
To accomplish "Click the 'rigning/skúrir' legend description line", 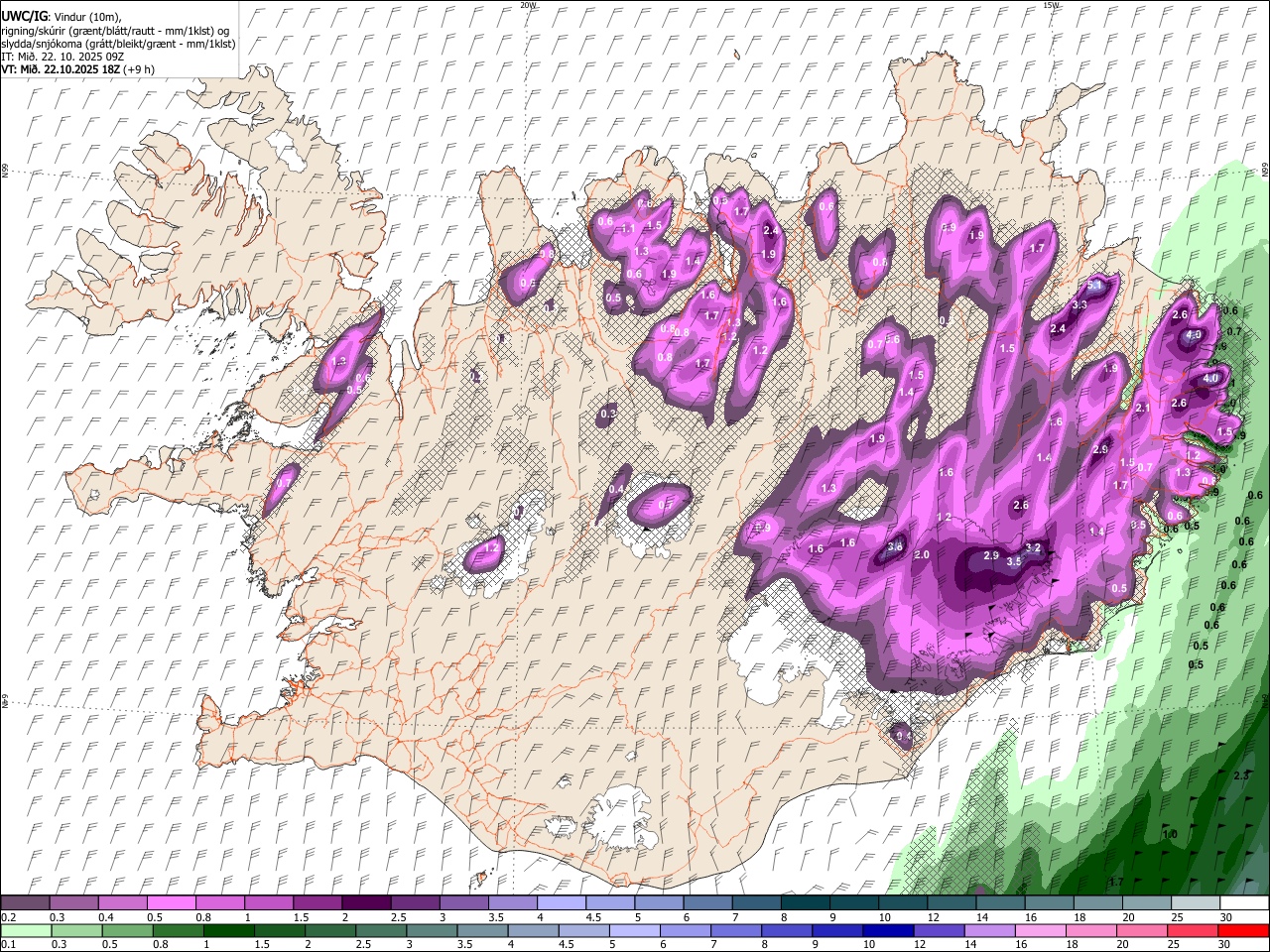I will [117, 31].
